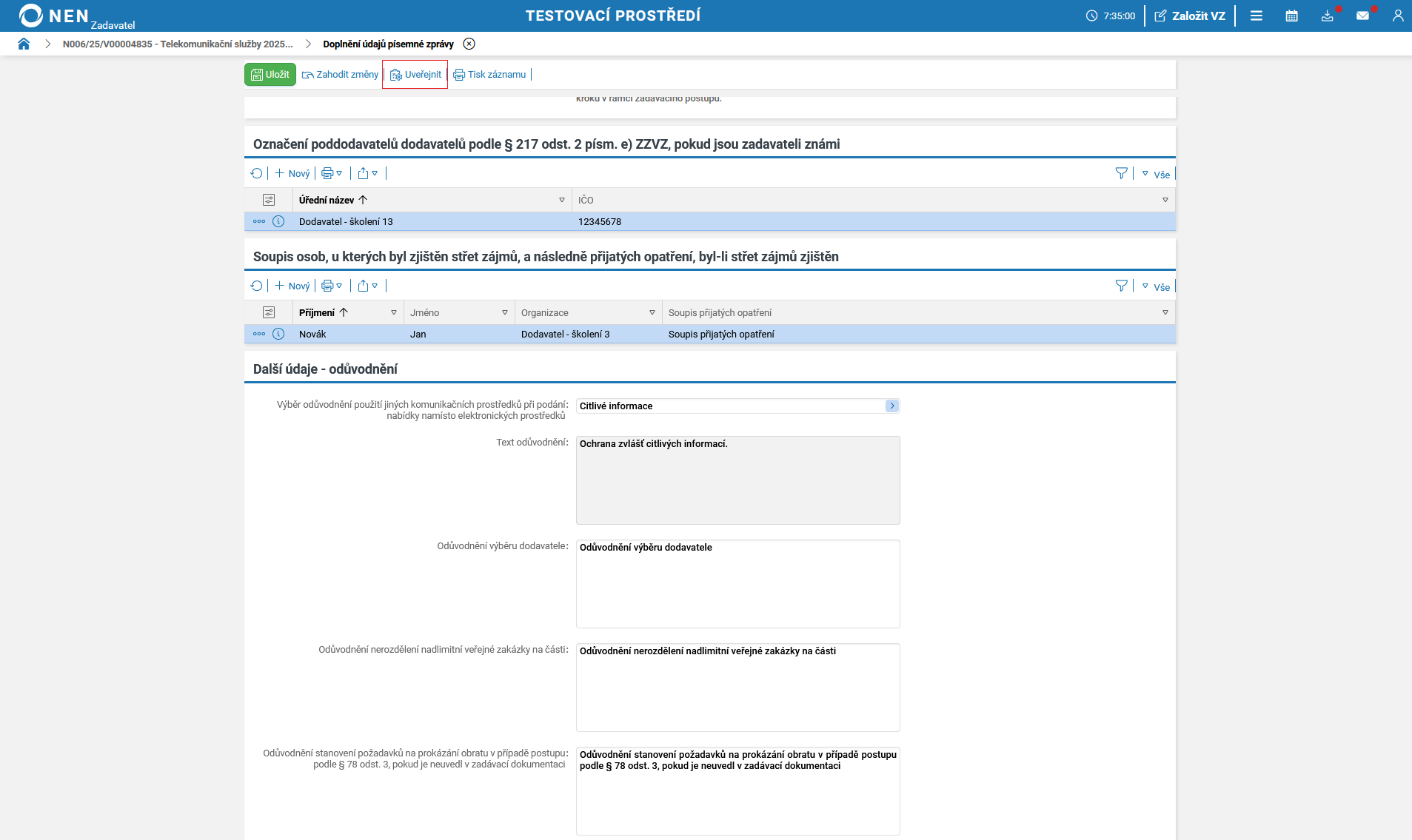1412x840 pixels.
Task: Open export menu in střet zájmů toolbar
Action: pos(368,286)
